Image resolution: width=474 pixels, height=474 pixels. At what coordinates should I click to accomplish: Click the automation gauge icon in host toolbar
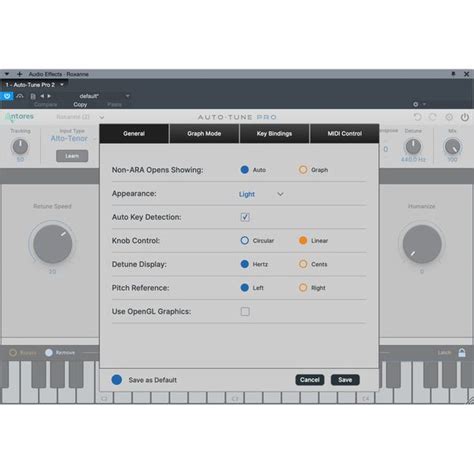[x=20, y=96]
